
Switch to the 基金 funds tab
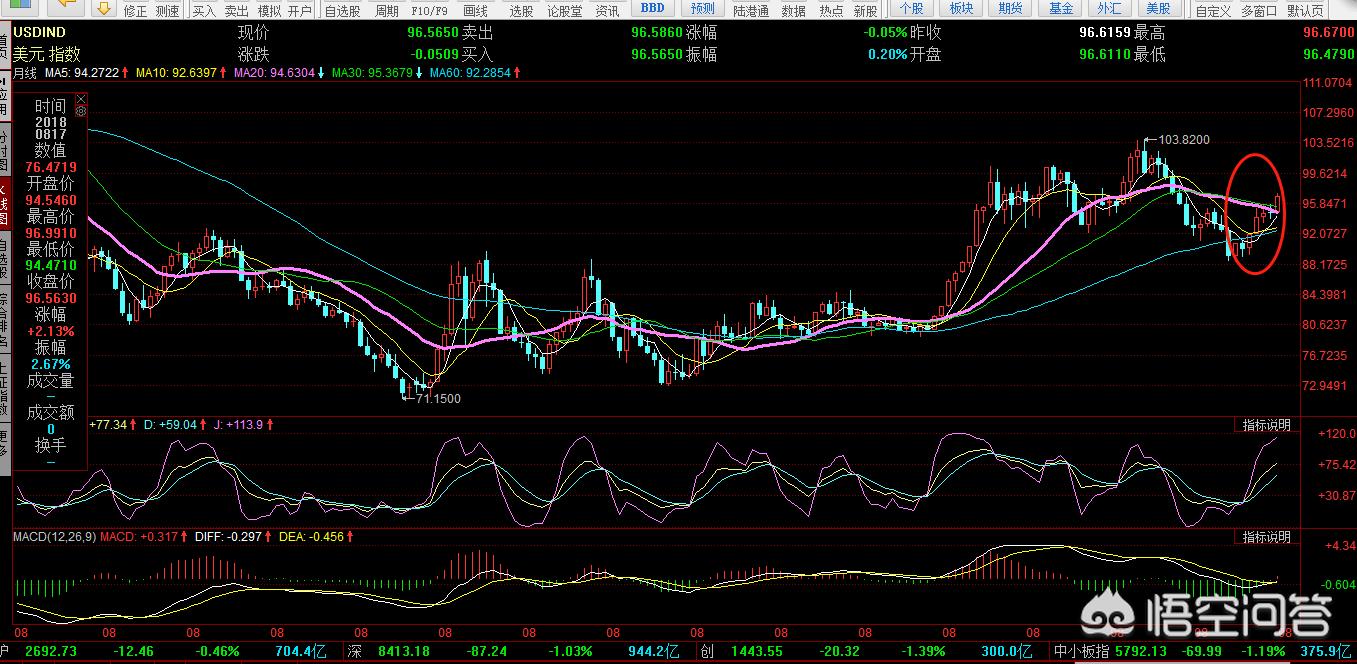[1060, 8]
